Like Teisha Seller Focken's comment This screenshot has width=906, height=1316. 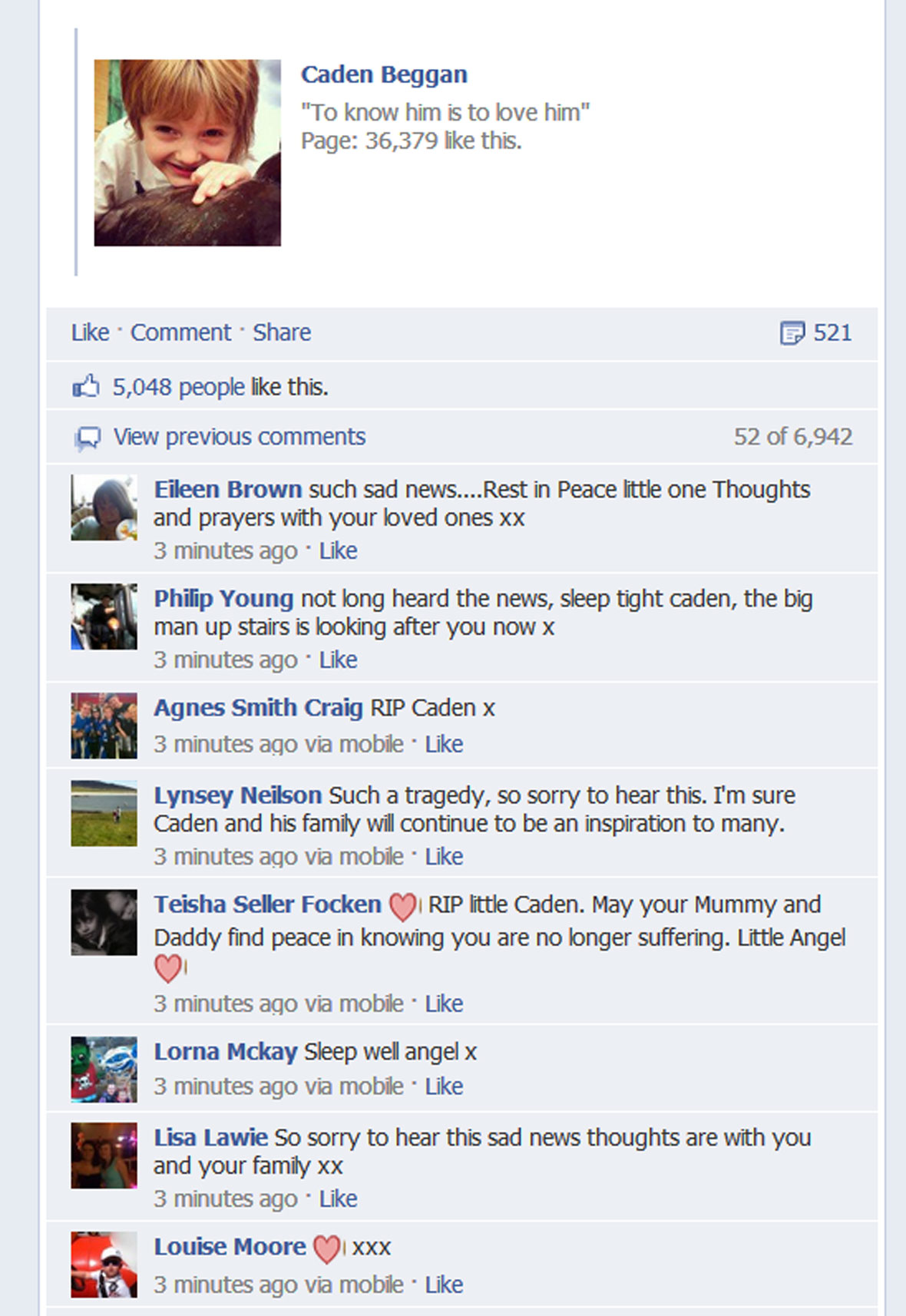(445, 1004)
